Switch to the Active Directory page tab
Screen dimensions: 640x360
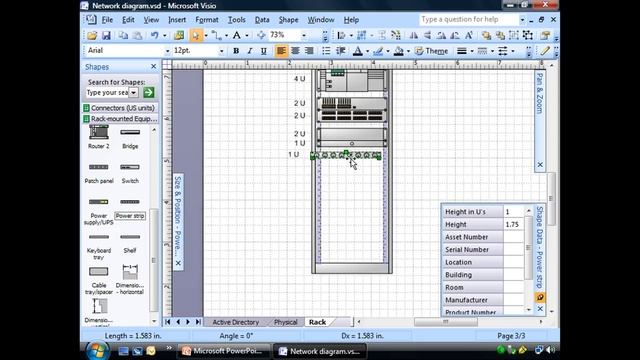[236, 322]
